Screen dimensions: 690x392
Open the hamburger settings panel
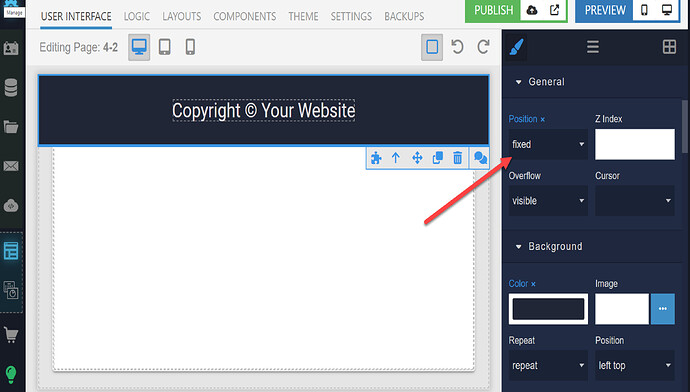593,47
